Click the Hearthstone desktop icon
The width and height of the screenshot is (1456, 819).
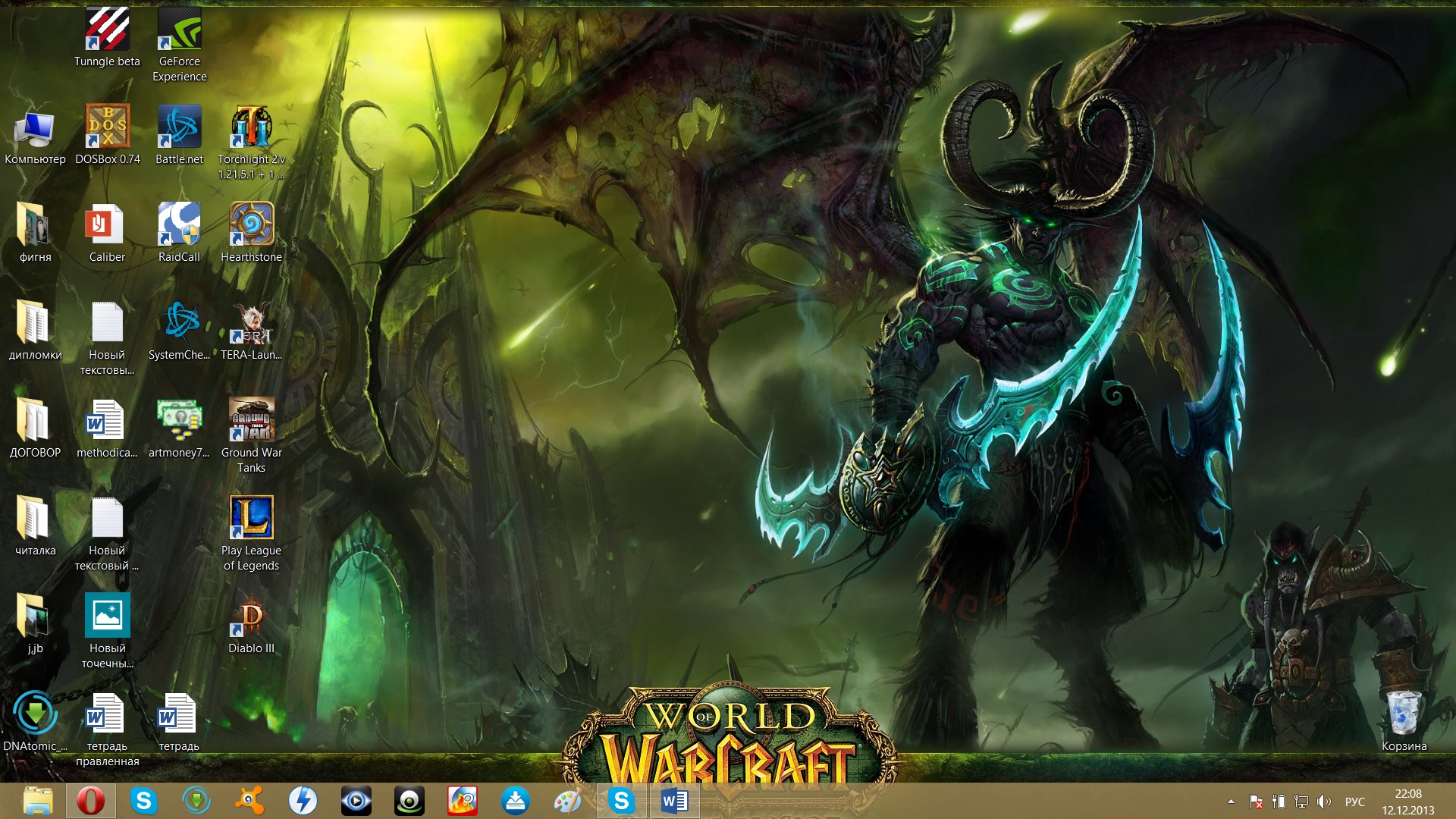251,233
